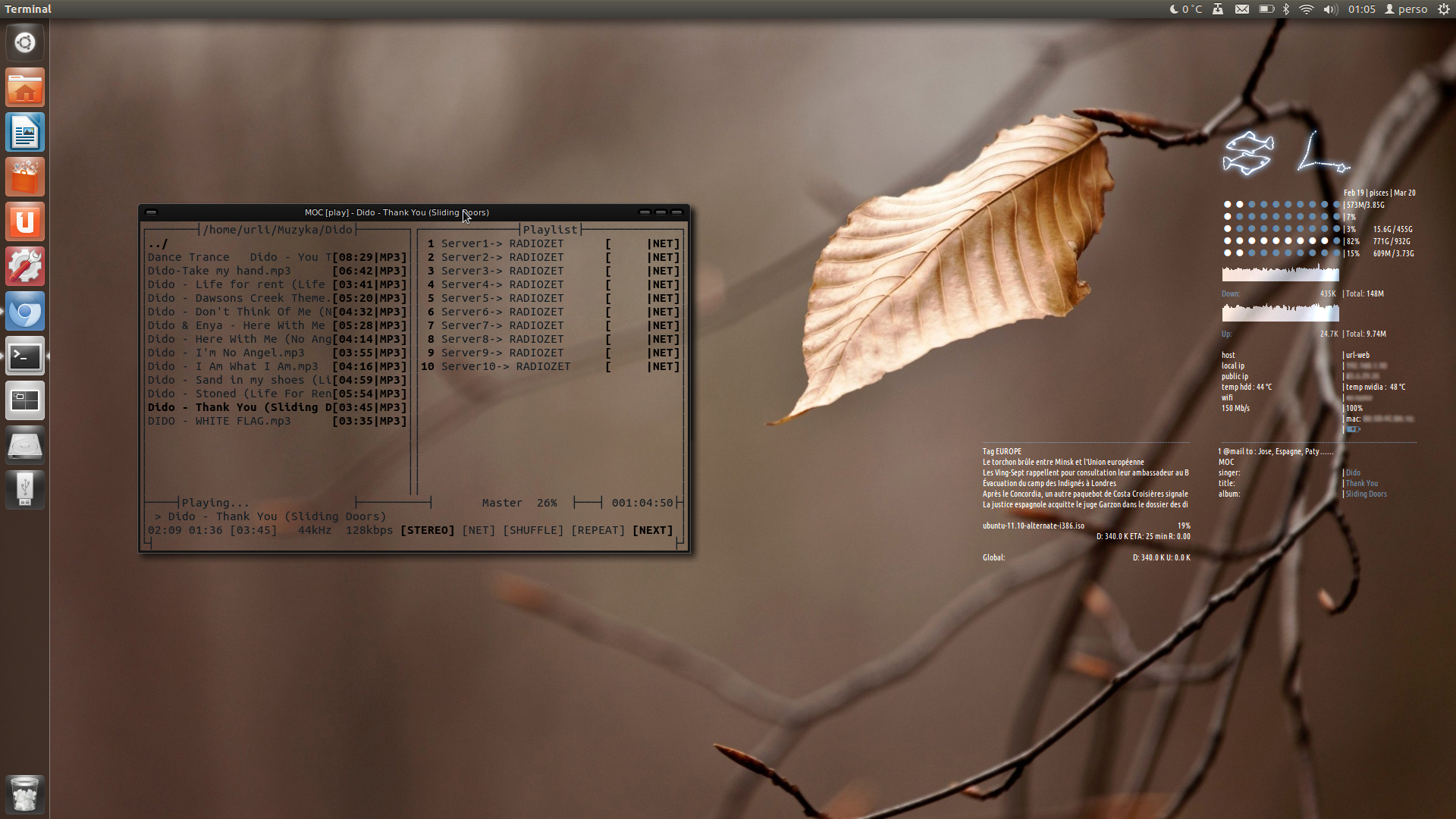The image size is (1456, 819).
Task: Open the download indicator in top panel
Action: coord(1217,9)
